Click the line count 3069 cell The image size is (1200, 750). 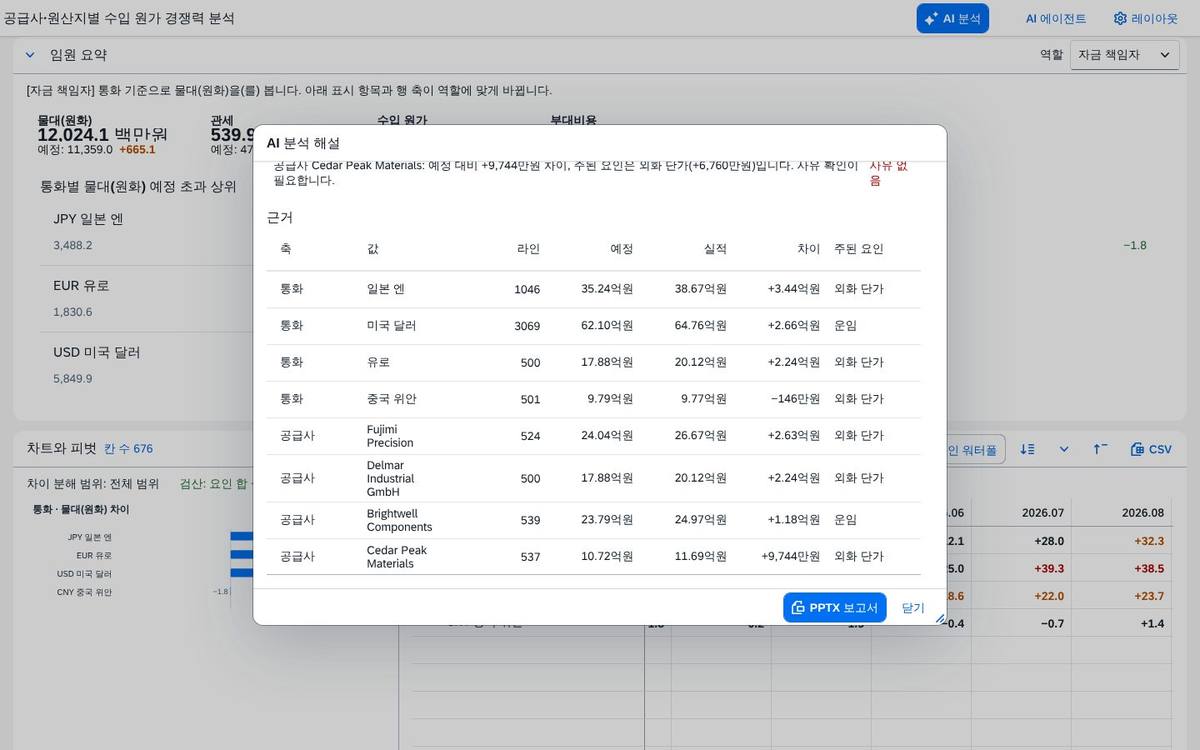pyautogui.click(x=527, y=326)
